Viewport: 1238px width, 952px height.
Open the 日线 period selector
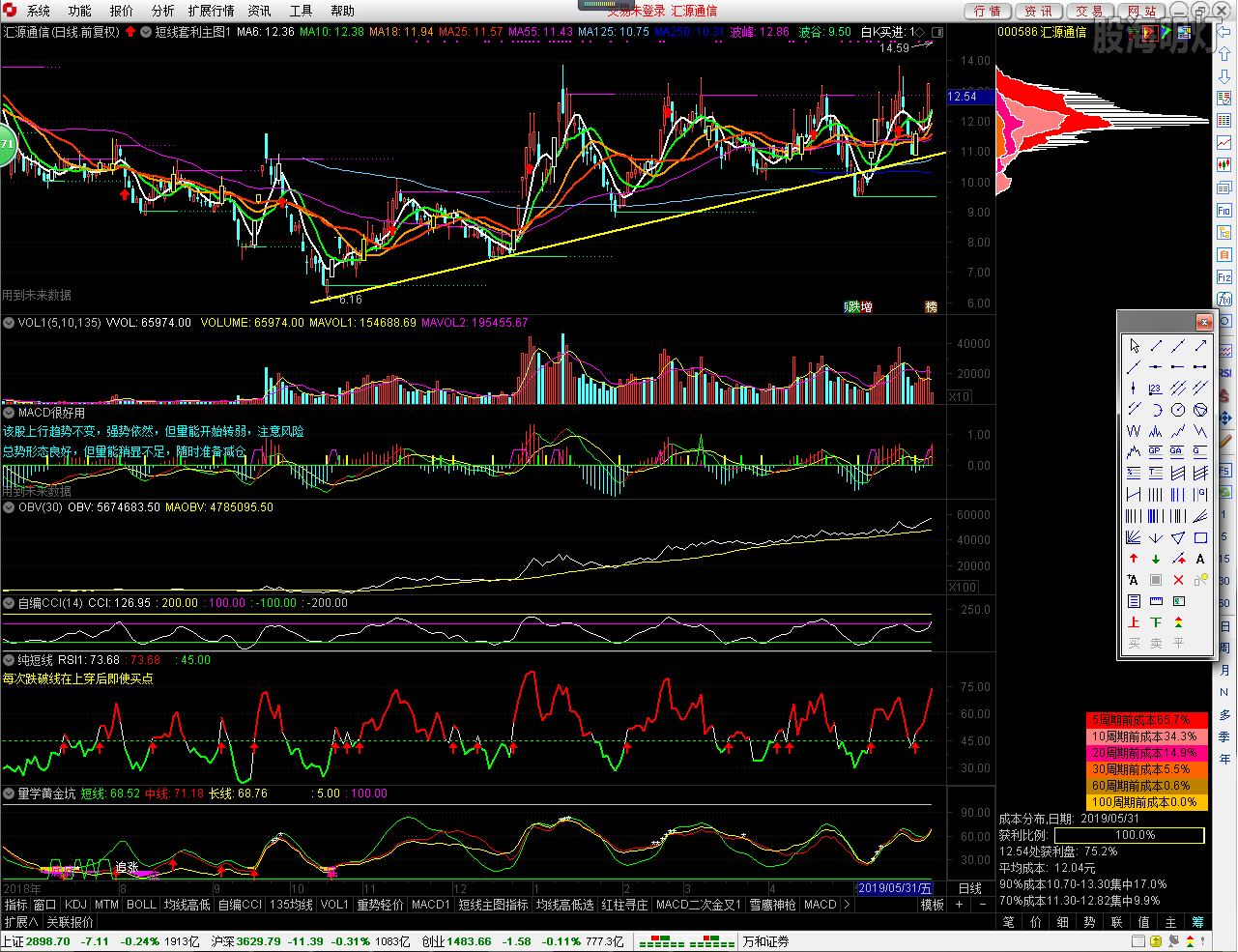click(x=970, y=888)
